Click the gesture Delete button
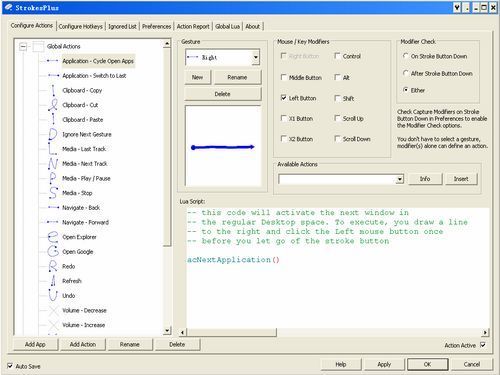Image resolution: width=500 pixels, height=375 pixels. tap(222, 94)
